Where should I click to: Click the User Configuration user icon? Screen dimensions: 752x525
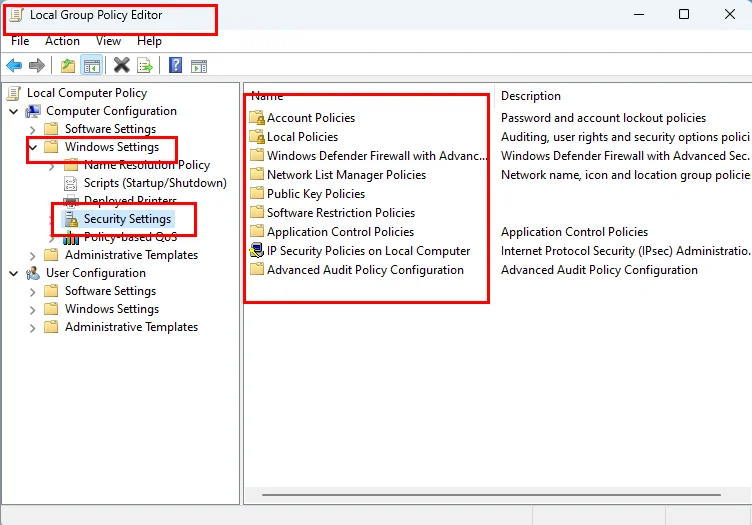(x=33, y=273)
